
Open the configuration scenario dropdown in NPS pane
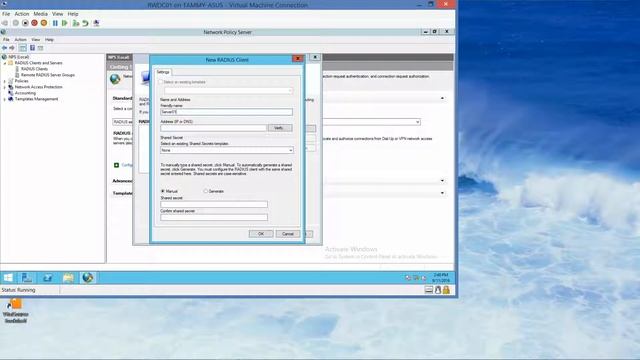click(417, 122)
